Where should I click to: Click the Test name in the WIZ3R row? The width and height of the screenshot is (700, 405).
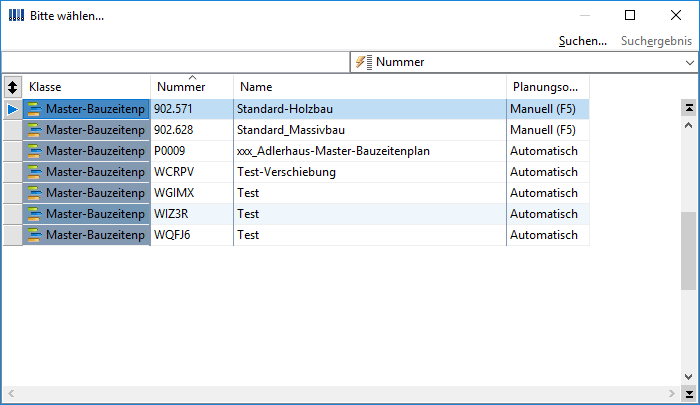pos(248,214)
